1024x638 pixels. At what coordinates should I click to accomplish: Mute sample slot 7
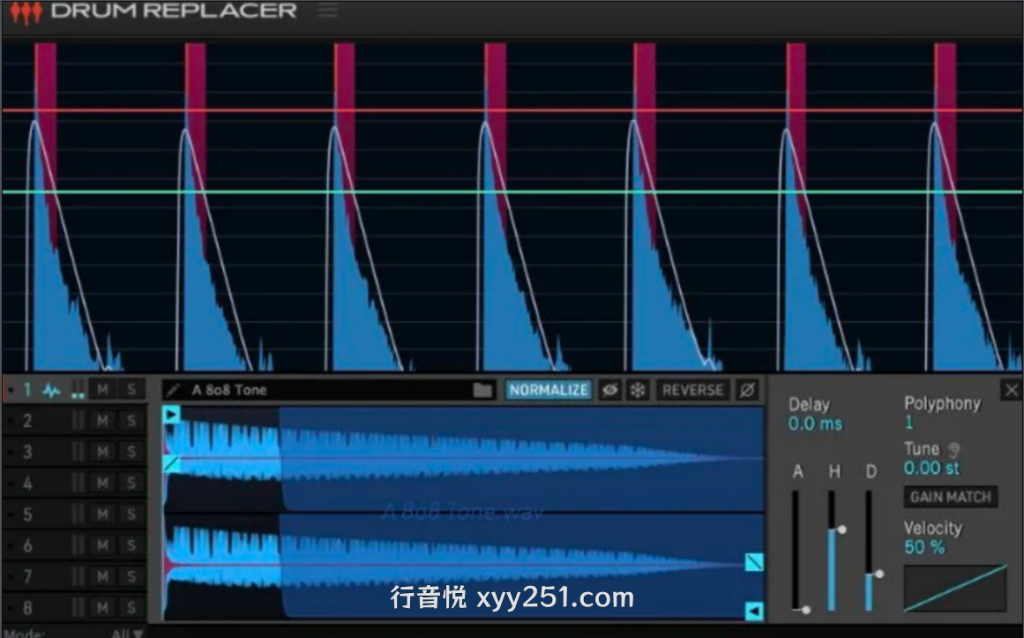[103, 577]
